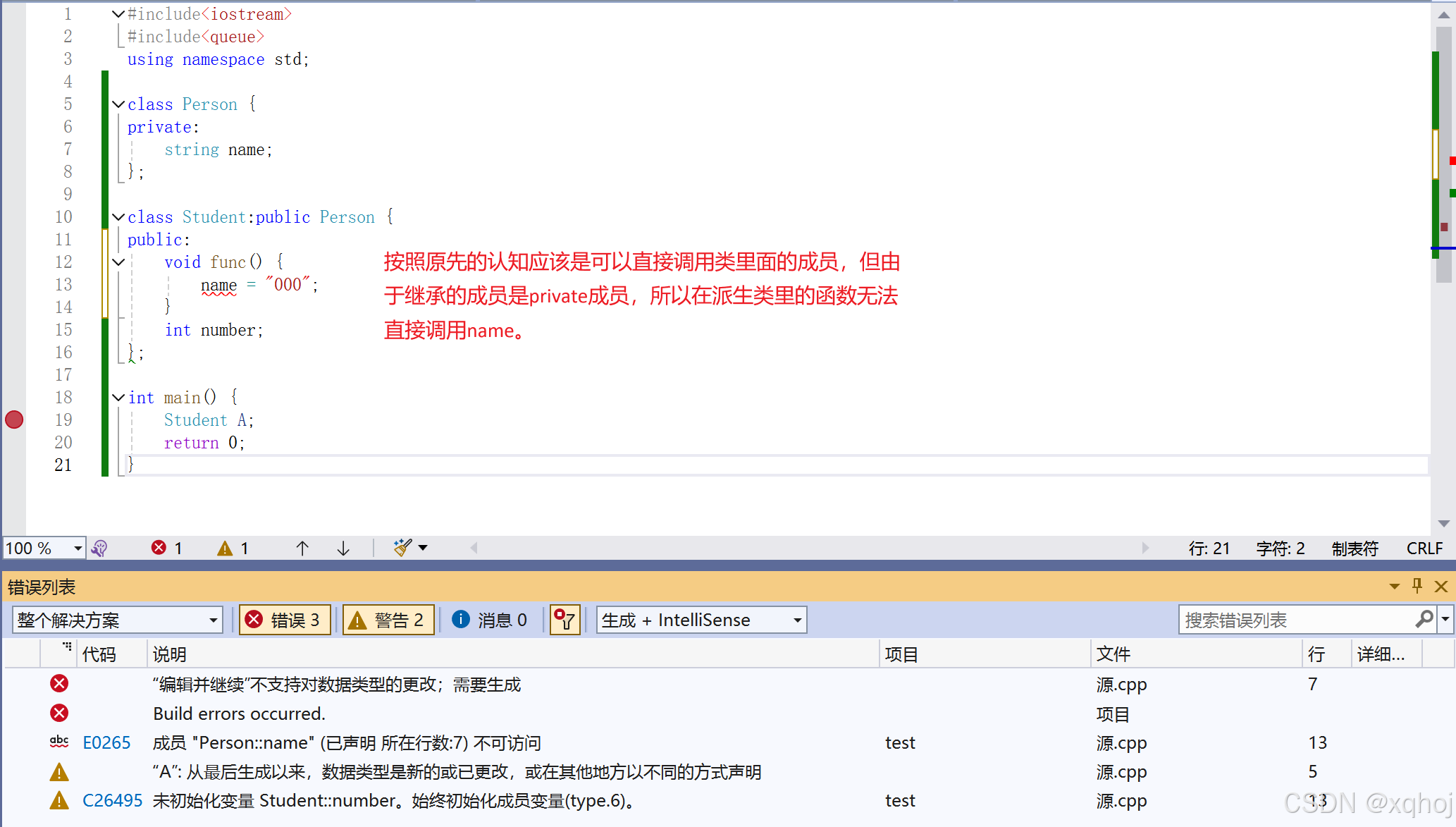Open the 整个解决方案 scope dropdown
The height and width of the screenshot is (827, 1456).
point(118,620)
